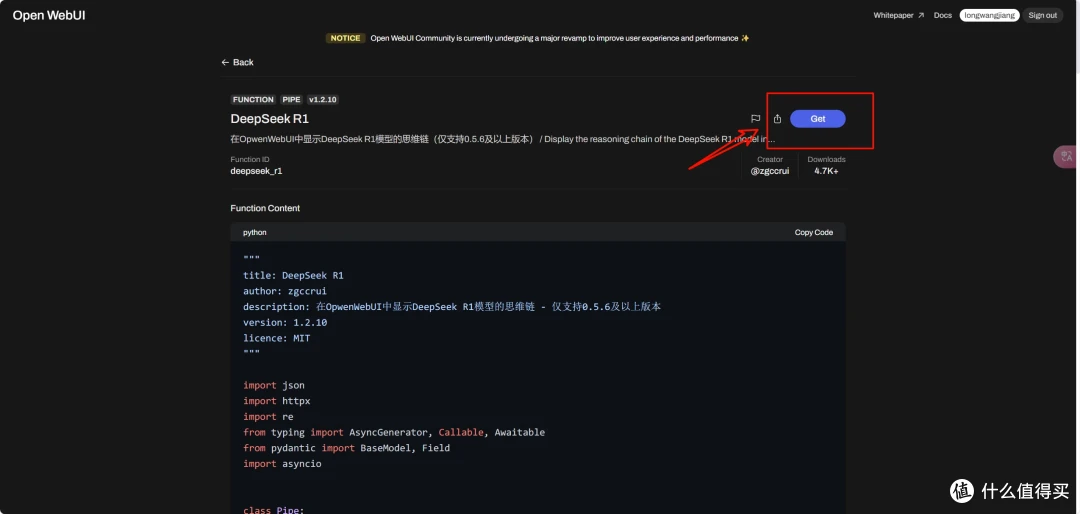Screen dimensions: 1080x514
Task: Click the 'import asyncio' code line
Action: pyautogui.click(x=282, y=464)
